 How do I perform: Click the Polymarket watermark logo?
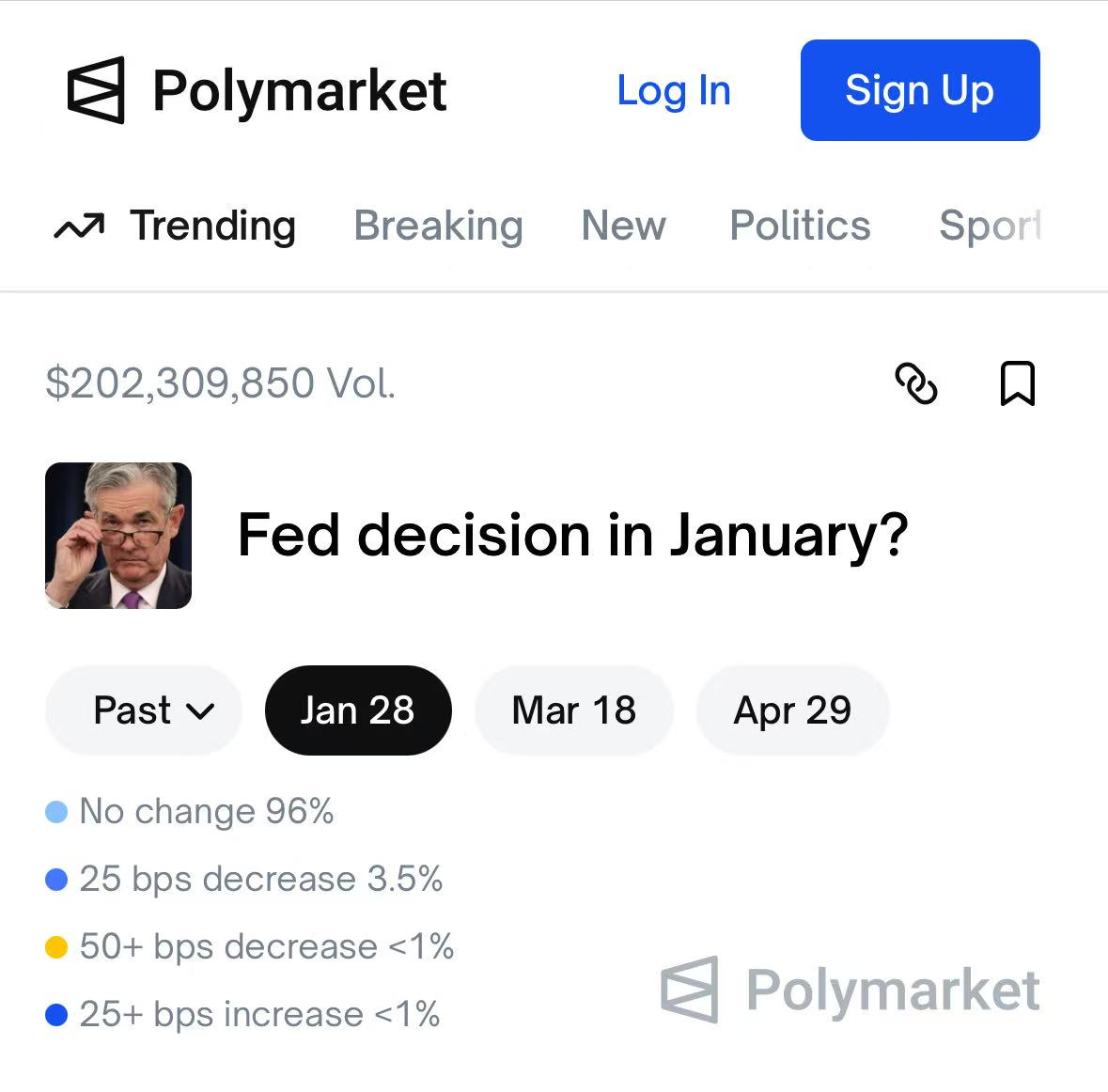click(x=690, y=990)
